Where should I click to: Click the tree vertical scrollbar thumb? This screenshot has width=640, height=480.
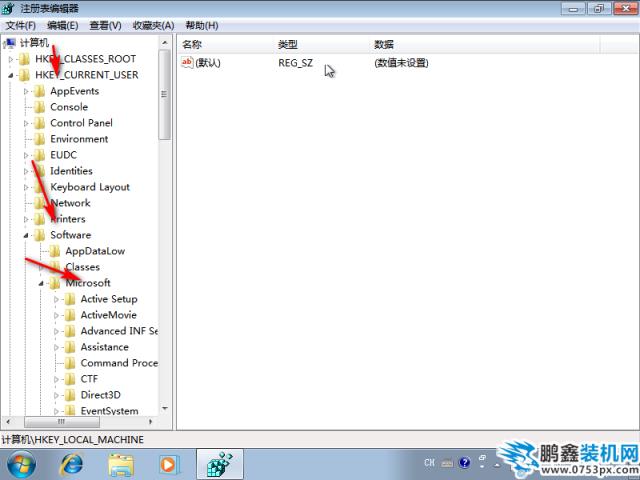point(165,95)
